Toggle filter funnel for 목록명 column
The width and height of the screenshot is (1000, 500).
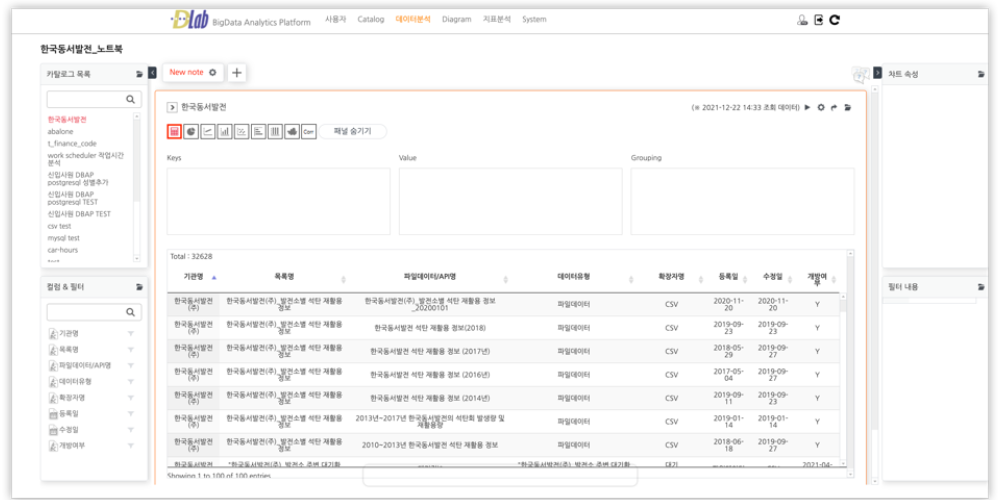coord(131,349)
